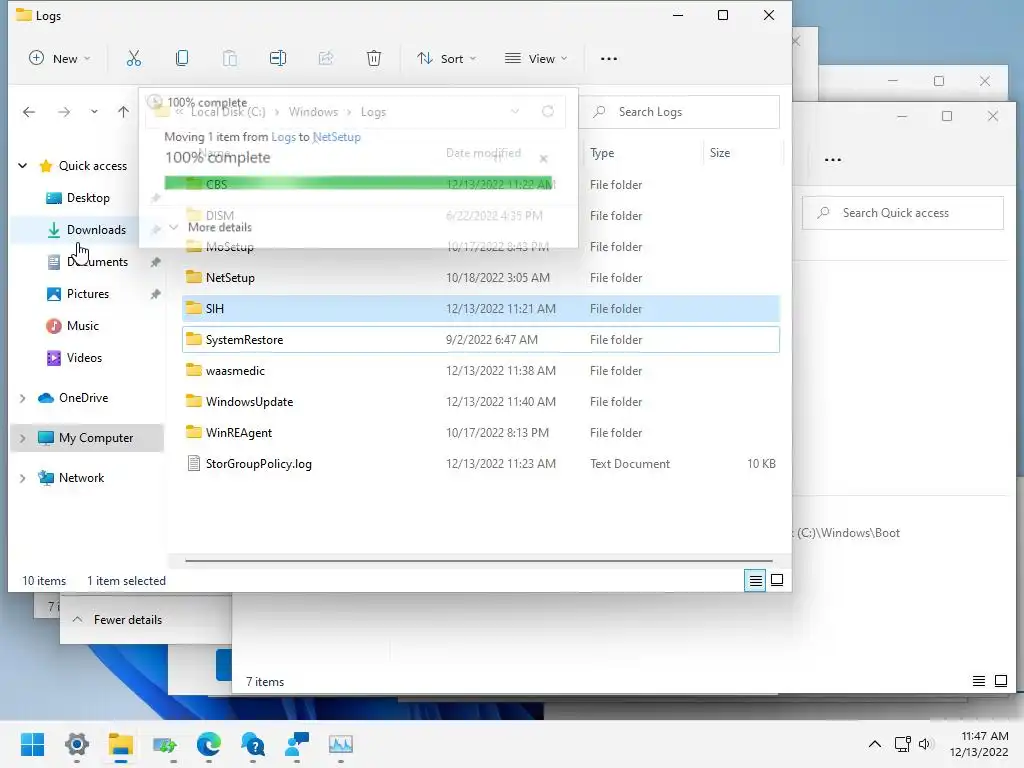This screenshot has height=768, width=1024.
Task: Click the pin icon next to Pictures
Action: [x=155, y=294]
